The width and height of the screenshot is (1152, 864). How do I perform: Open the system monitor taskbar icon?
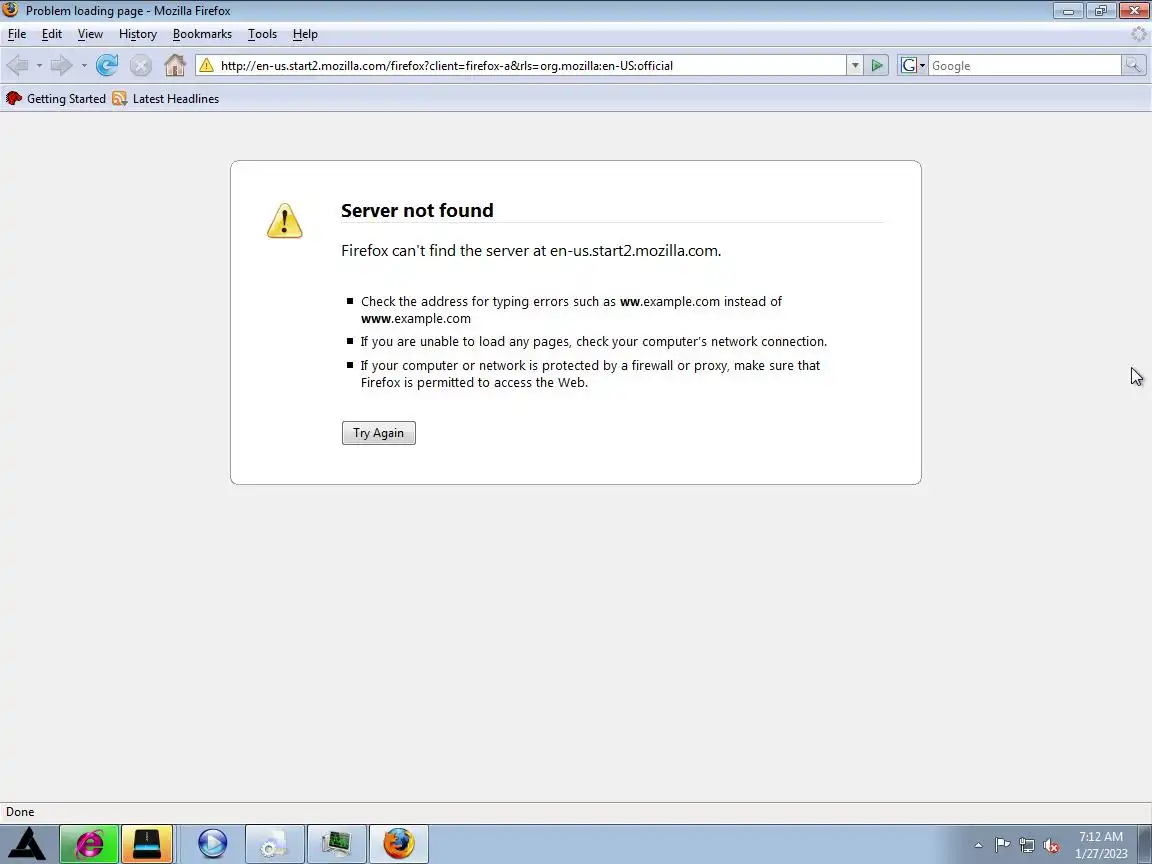tap(336, 843)
